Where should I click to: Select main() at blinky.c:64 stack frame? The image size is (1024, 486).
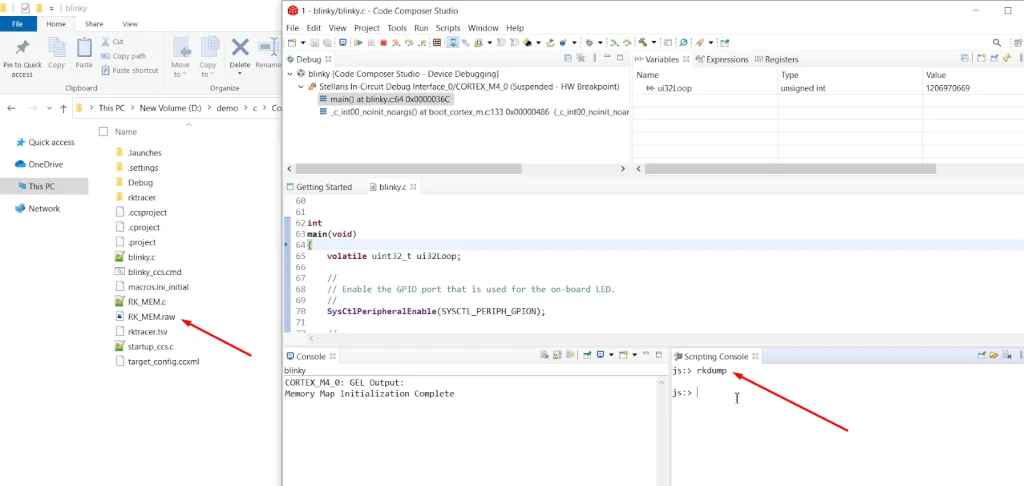click(x=386, y=99)
